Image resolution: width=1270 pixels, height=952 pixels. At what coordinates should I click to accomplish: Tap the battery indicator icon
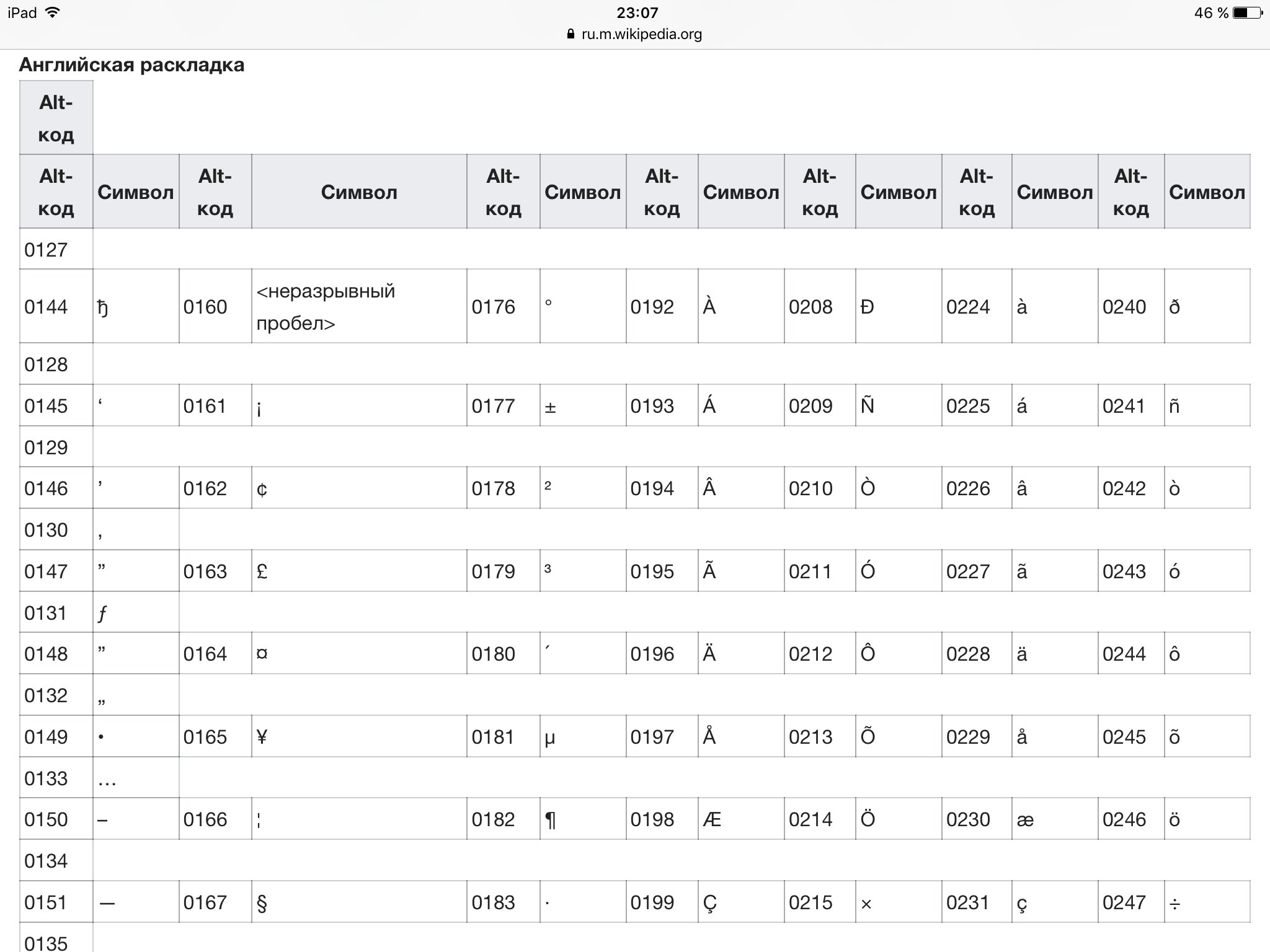(x=1246, y=13)
